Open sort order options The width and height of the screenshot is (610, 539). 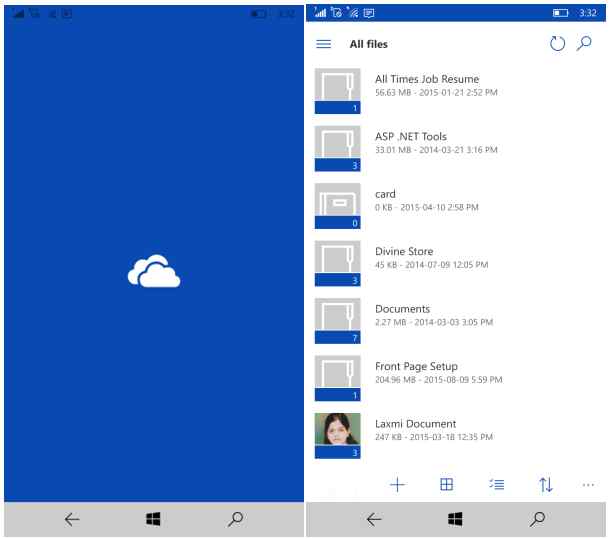[x=545, y=485]
